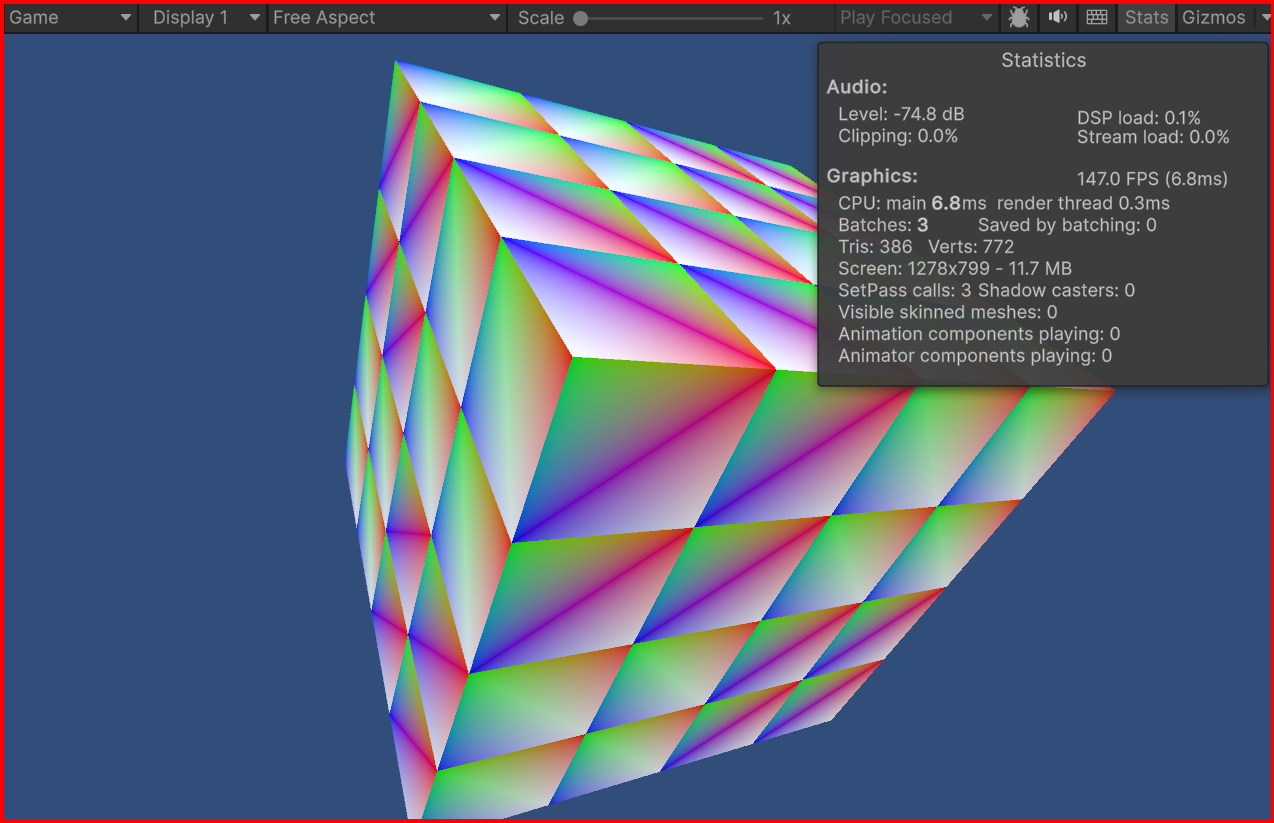Open the Frame Debugger bug icon
This screenshot has width=1274, height=823.
coord(1019,18)
